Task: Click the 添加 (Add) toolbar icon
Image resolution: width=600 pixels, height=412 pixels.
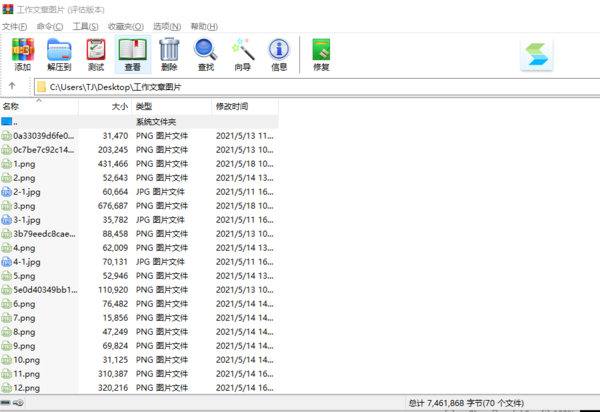Action: tap(22, 54)
